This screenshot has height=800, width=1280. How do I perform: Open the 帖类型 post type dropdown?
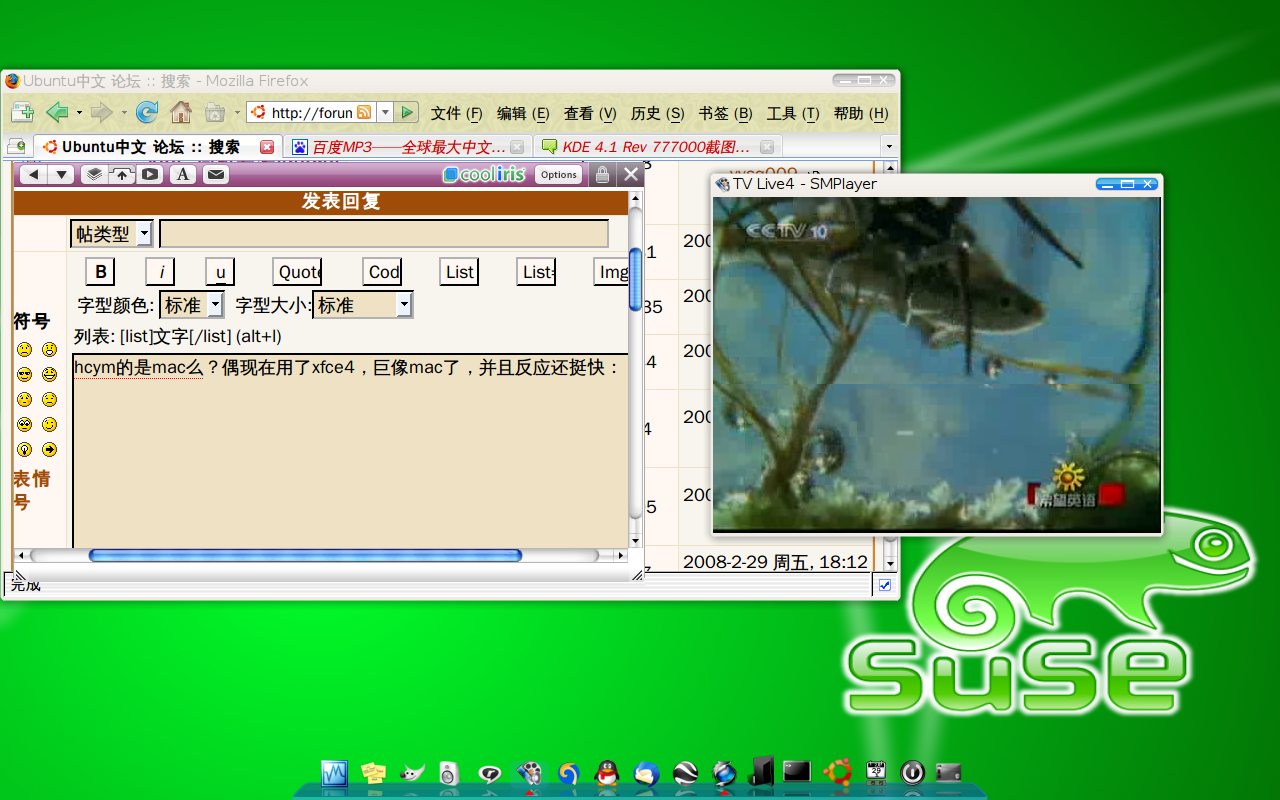tap(112, 234)
